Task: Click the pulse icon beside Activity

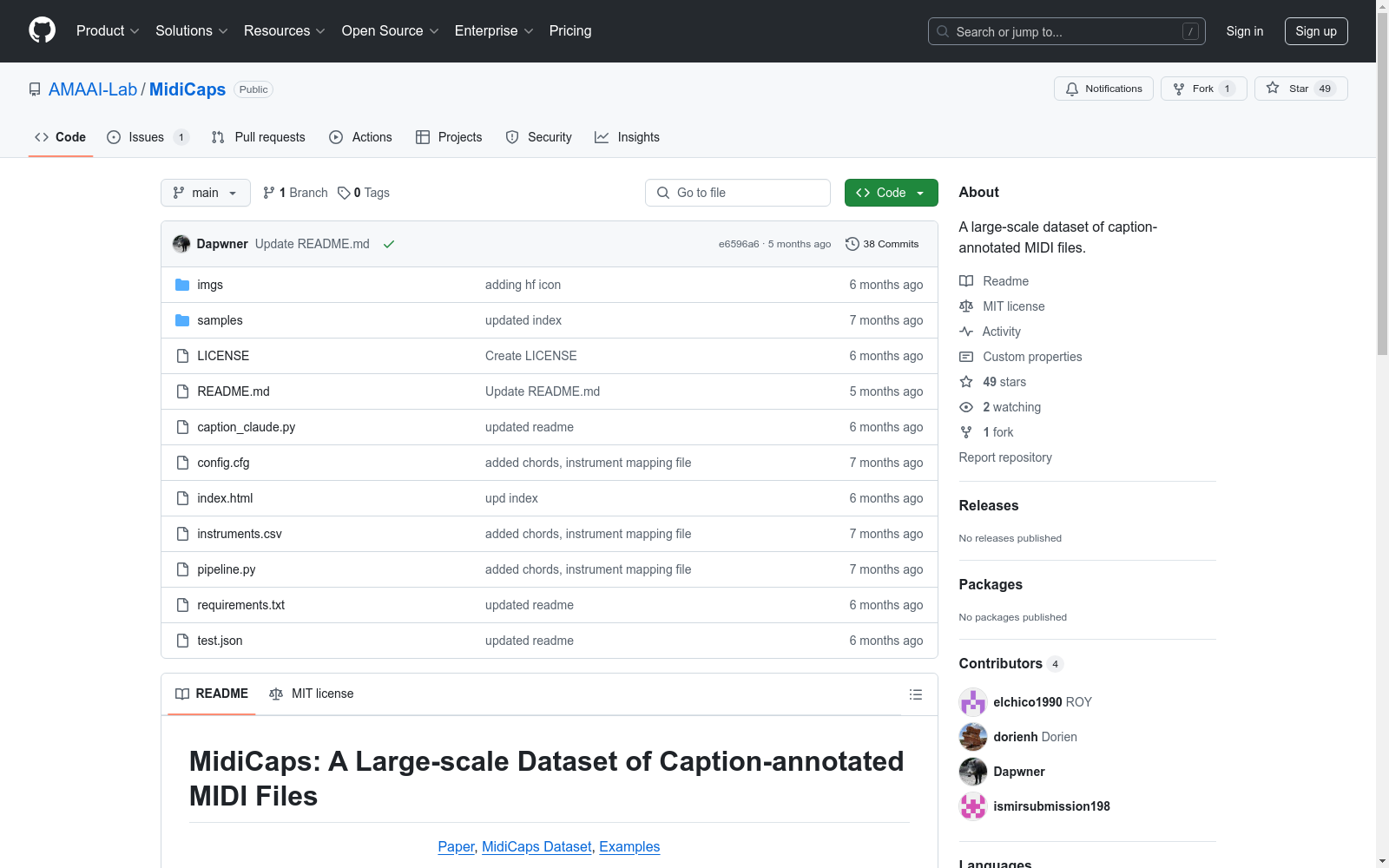Action: point(966,332)
